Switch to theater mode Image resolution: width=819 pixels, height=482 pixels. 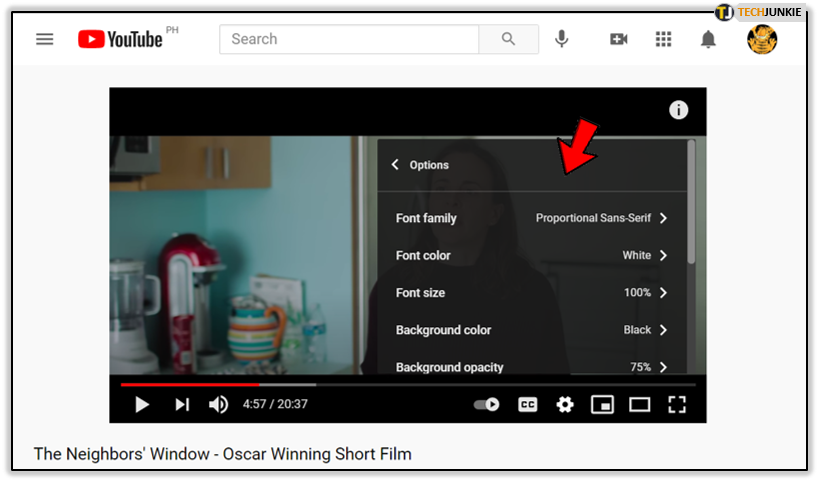click(639, 404)
